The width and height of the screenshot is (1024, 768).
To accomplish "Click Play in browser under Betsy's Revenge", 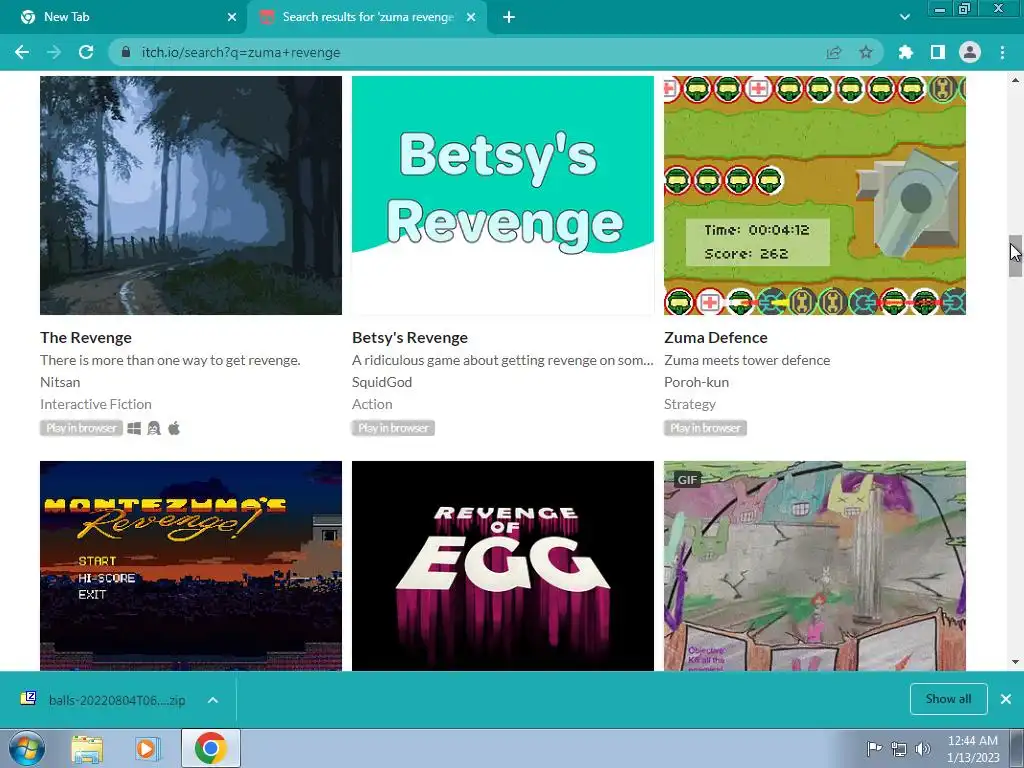I will [393, 428].
